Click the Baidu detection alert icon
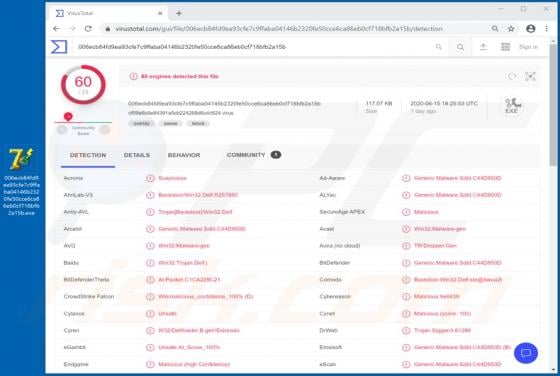Screen dimensions: 560x376 click(x=150, y=263)
